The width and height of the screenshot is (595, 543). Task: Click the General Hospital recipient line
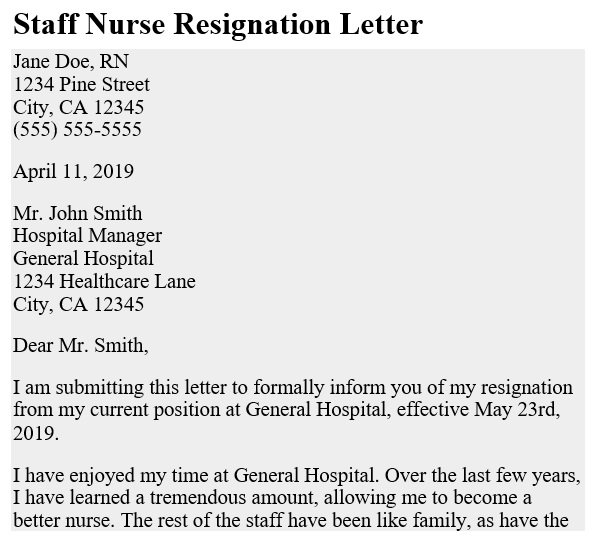tap(83, 258)
